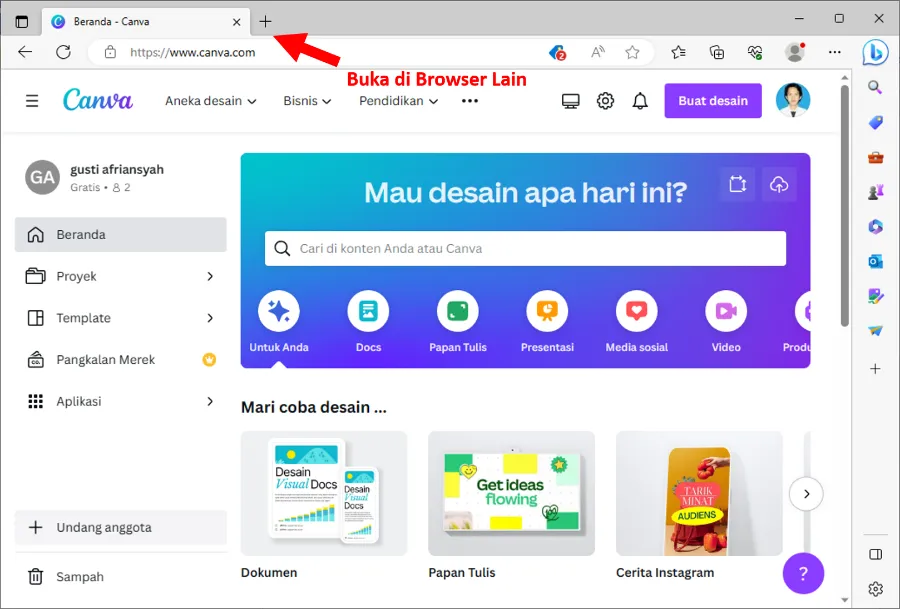Image resolution: width=900 pixels, height=609 pixels.
Task: Open the Bing chat sidebar icon
Action: pyautogui.click(x=875, y=52)
